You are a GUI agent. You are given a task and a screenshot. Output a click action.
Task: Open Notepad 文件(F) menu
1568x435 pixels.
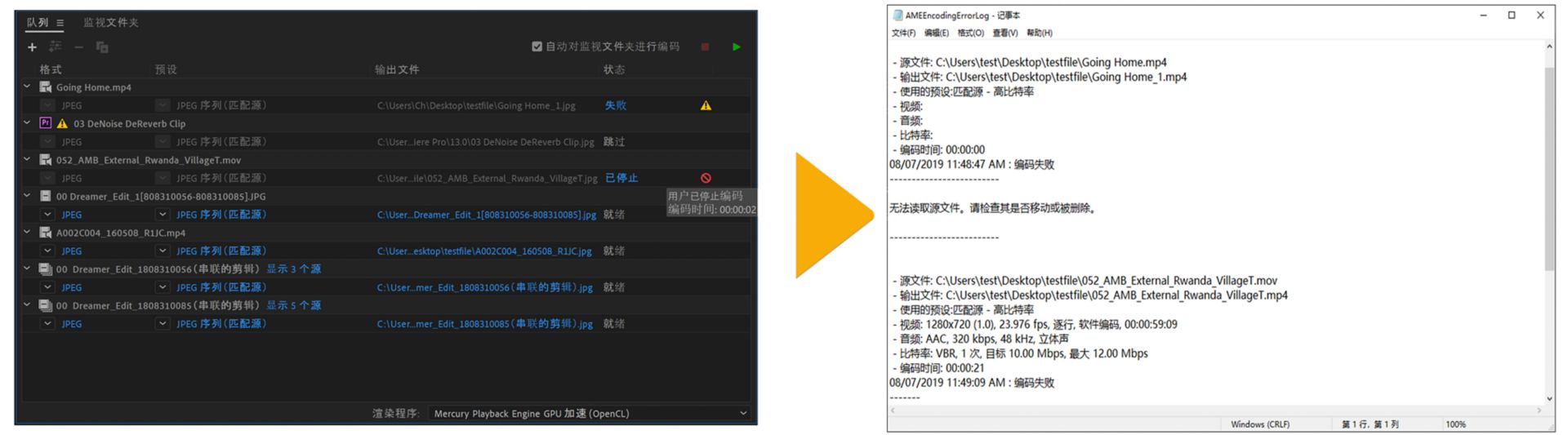[903, 33]
